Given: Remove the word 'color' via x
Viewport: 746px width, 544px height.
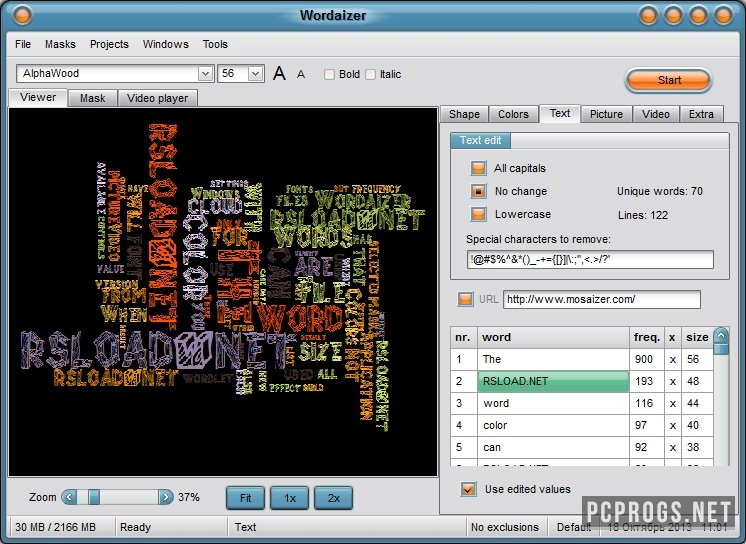Looking at the screenshot, I should [672, 425].
